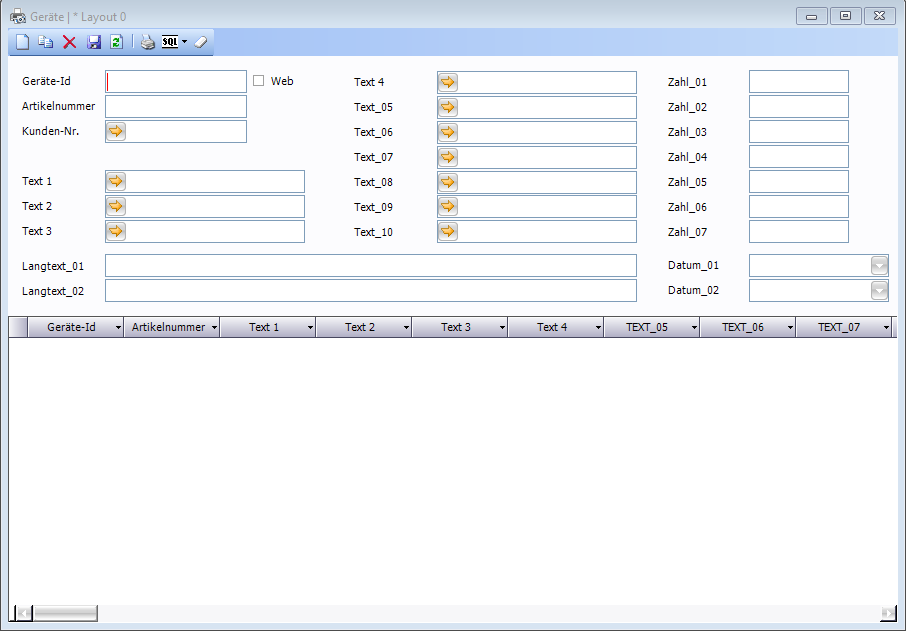The height and width of the screenshot is (631, 906).
Task: Open the Datum_01 date dropdown
Action: point(879,266)
